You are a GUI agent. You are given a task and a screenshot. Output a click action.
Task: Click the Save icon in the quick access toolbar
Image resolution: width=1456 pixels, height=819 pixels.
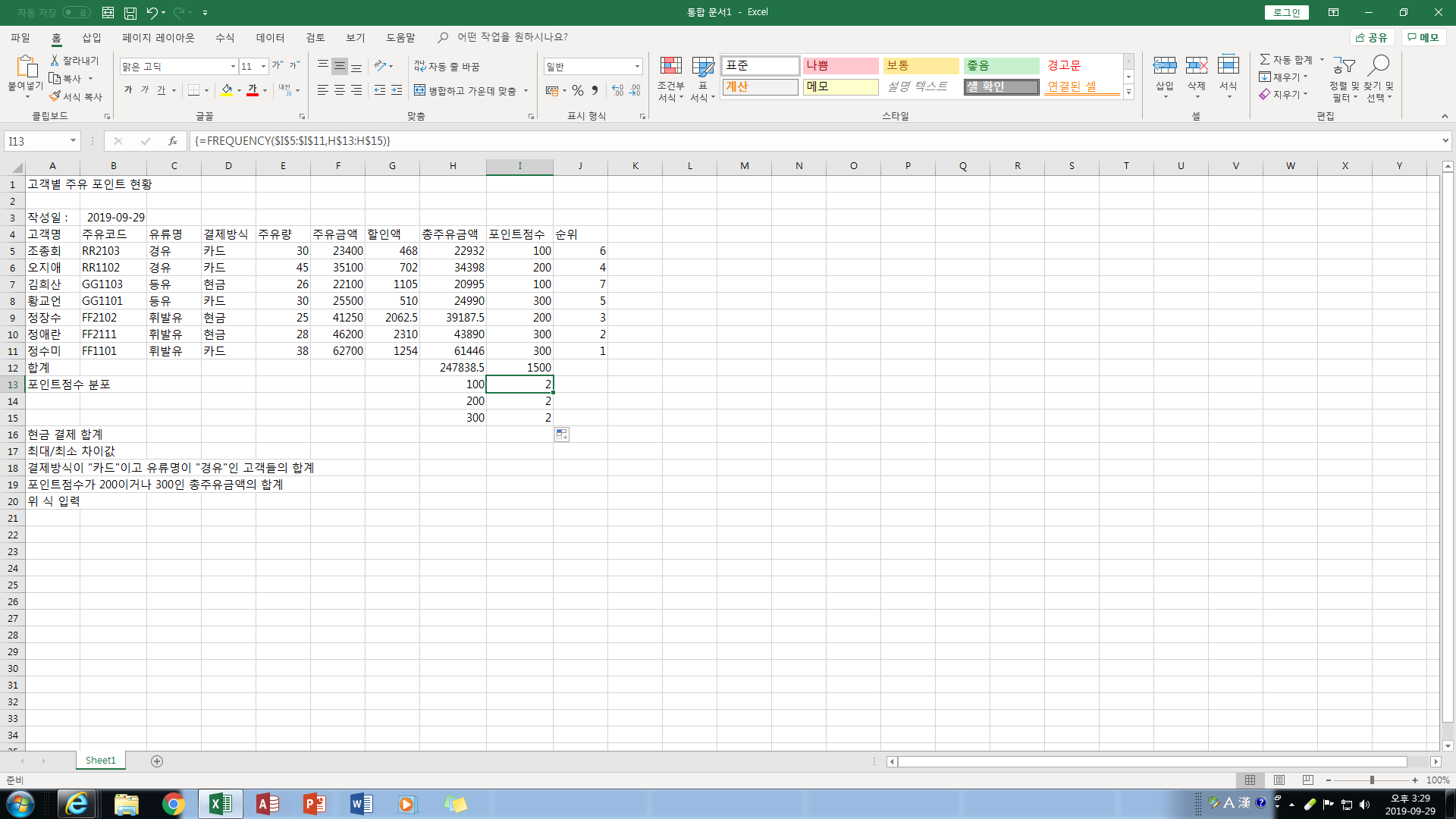[x=130, y=13]
